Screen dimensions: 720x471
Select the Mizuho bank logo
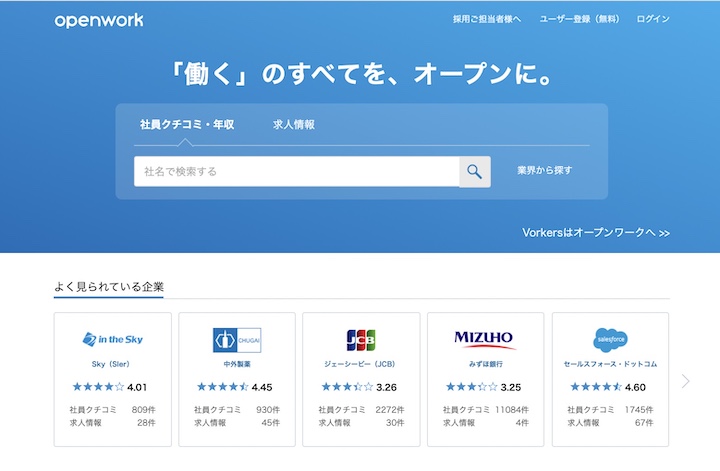(x=484, y=339)
